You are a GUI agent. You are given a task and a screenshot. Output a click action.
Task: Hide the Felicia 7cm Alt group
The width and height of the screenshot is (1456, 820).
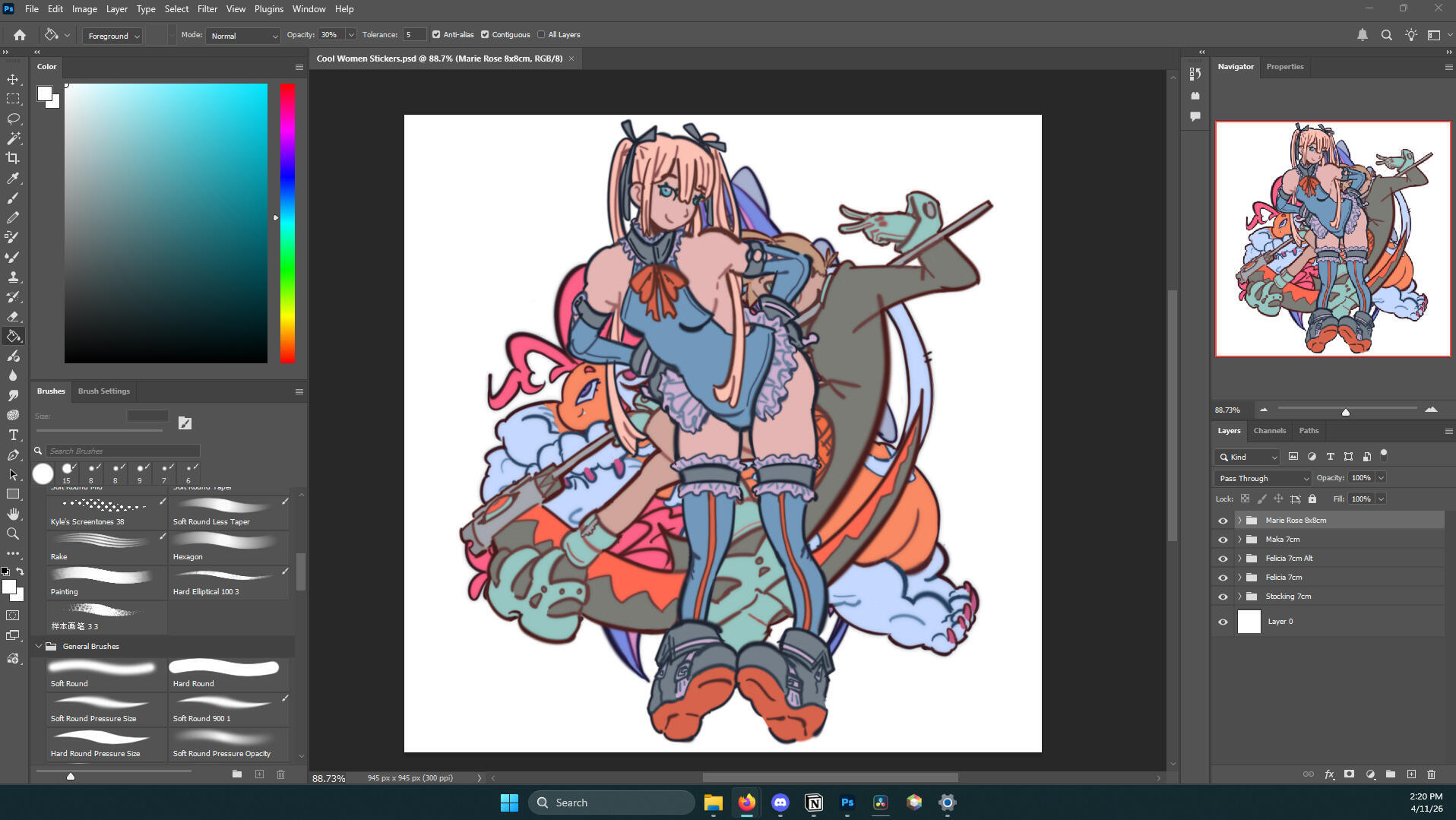point(1223,559)
